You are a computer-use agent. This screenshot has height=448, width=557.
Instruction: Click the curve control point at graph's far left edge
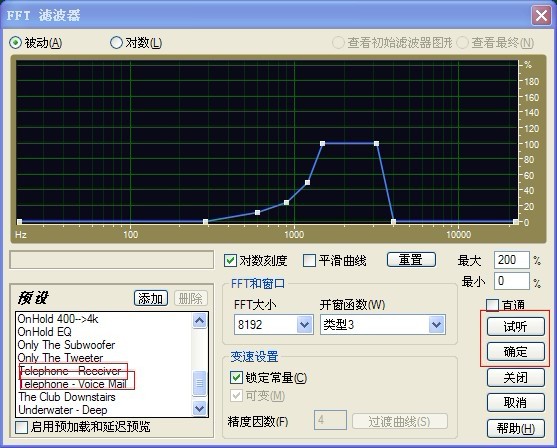20,222
